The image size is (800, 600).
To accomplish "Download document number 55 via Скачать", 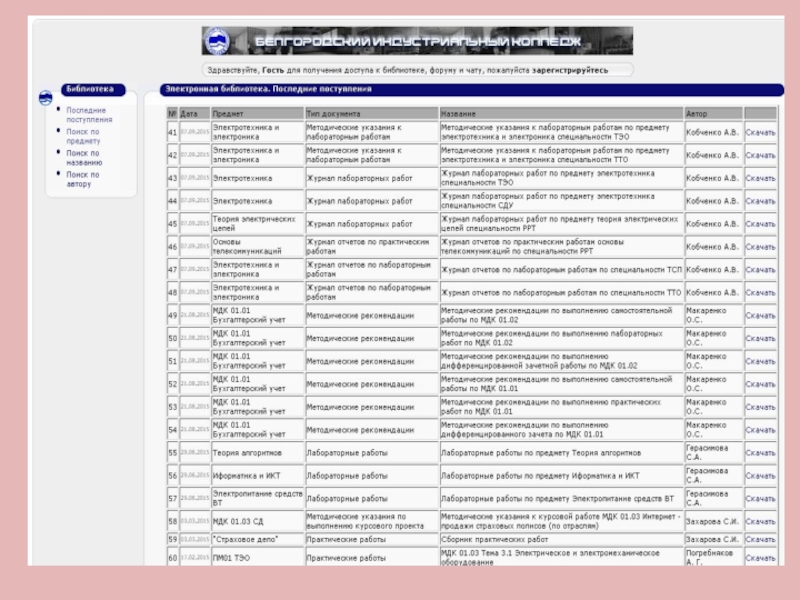I will point(760,453).
